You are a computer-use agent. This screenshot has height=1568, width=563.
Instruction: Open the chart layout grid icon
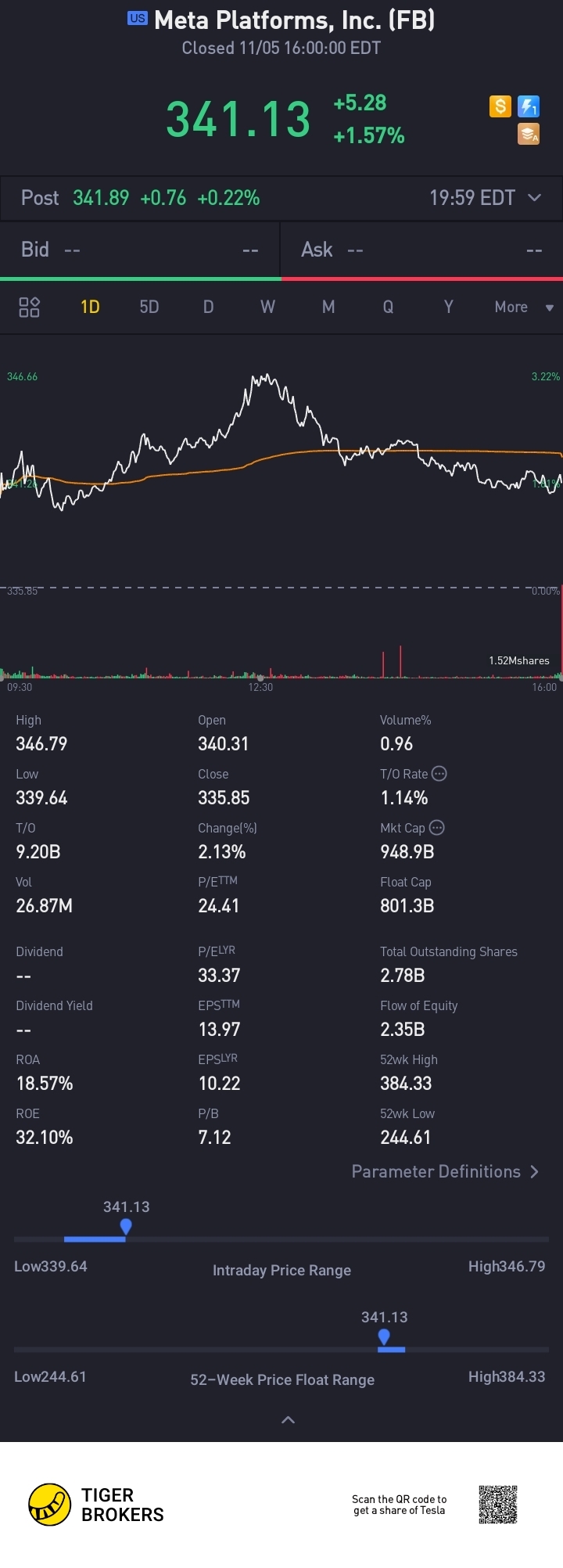pos(29,307)
